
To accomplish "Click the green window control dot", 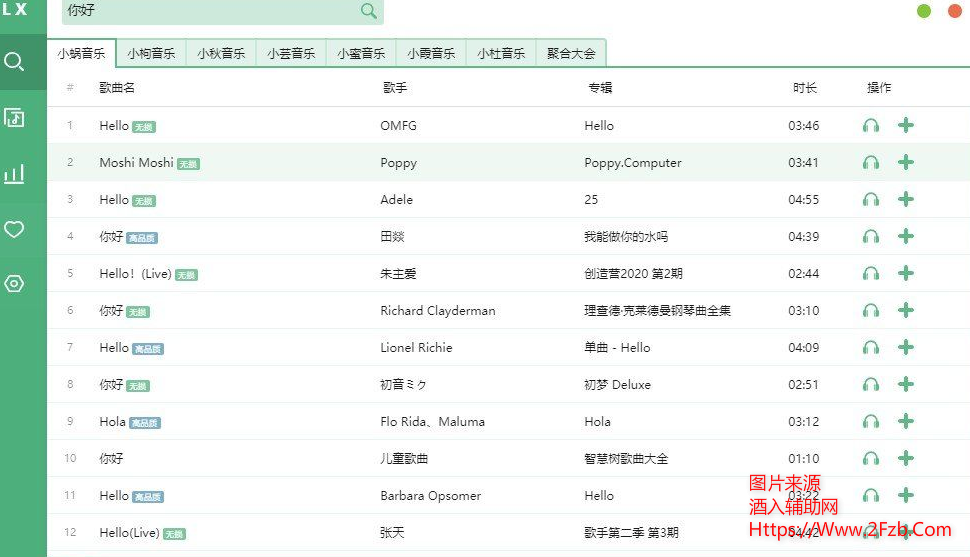I will click(x=924, y=11).
